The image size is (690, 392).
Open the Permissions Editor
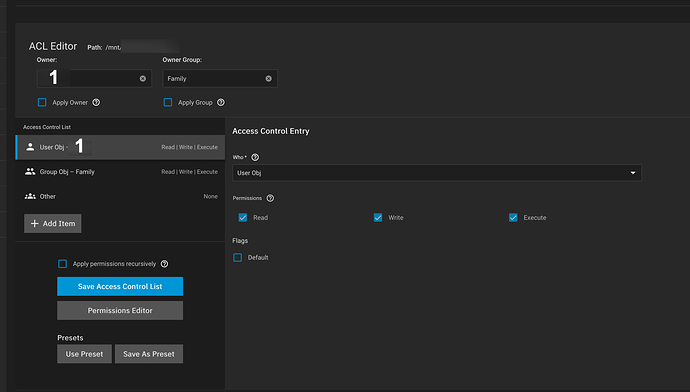pos(120,311)
